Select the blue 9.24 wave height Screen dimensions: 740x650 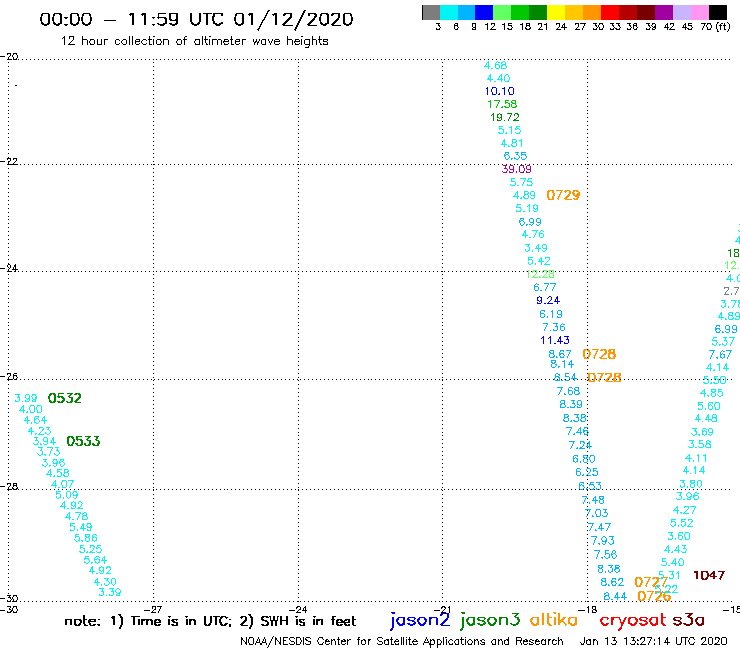(x=548, y=300)
